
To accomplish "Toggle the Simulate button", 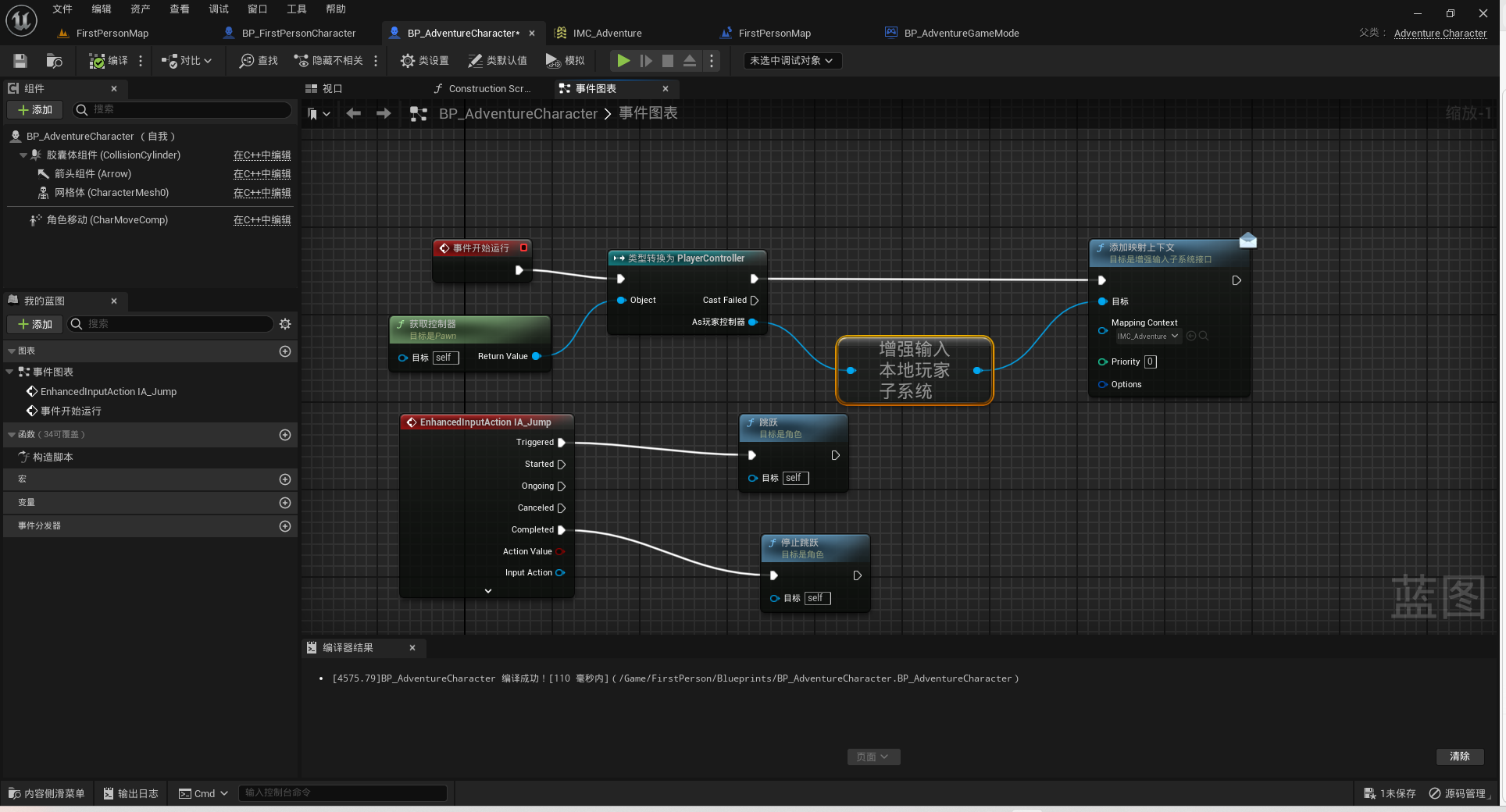I will 565,61.
